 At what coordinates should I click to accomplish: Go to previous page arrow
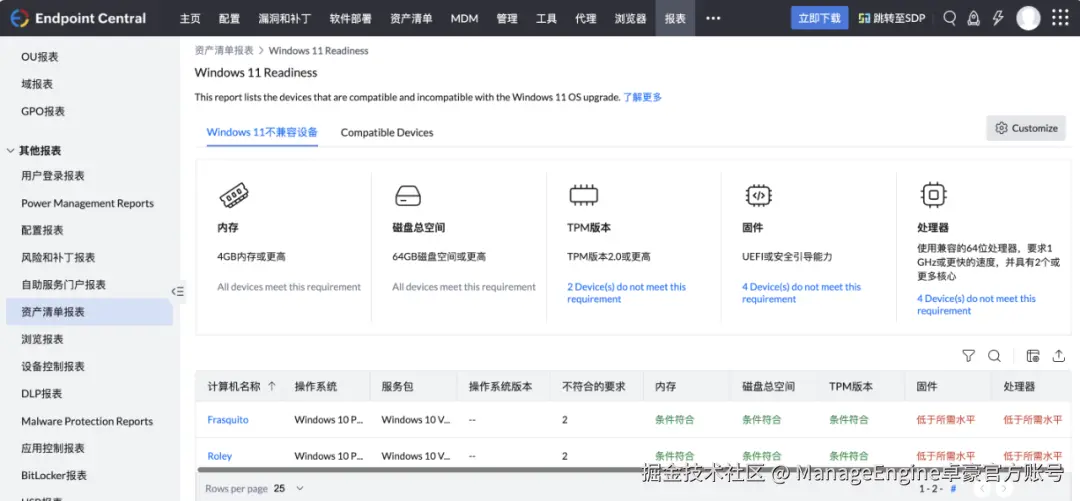click(984, 489)
